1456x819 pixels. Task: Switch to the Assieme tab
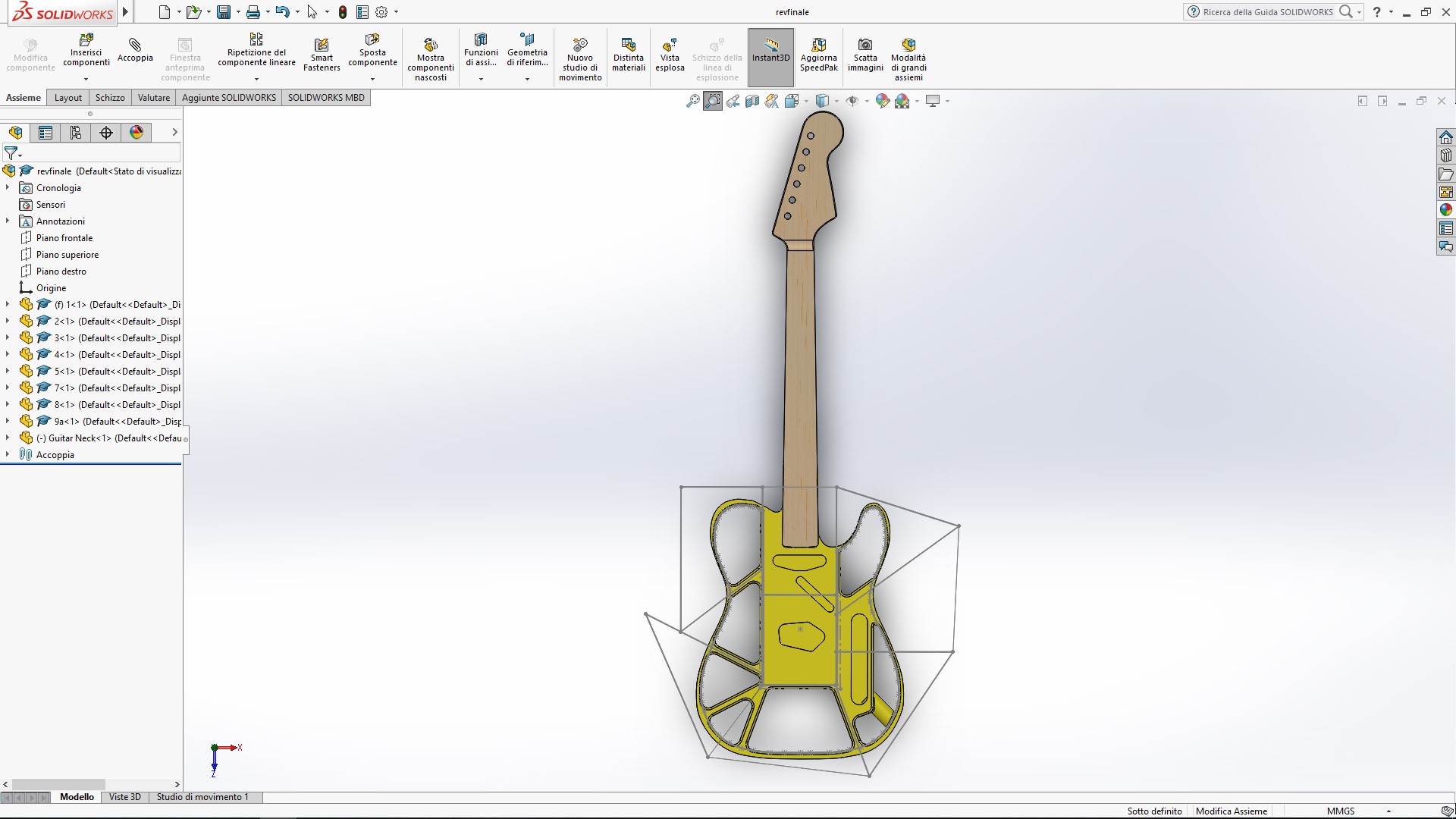pyautogui.click(x=24, y=98)
